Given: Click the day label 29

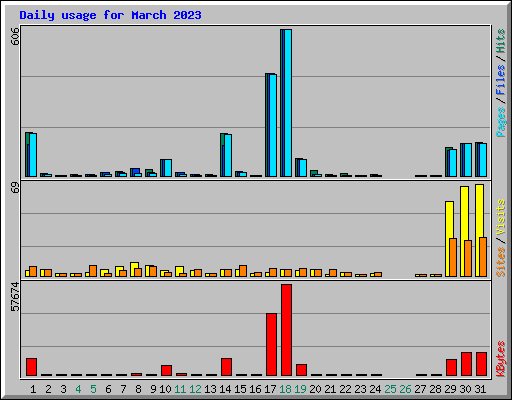Looking at the screenshot, I should tap(450, 389).
